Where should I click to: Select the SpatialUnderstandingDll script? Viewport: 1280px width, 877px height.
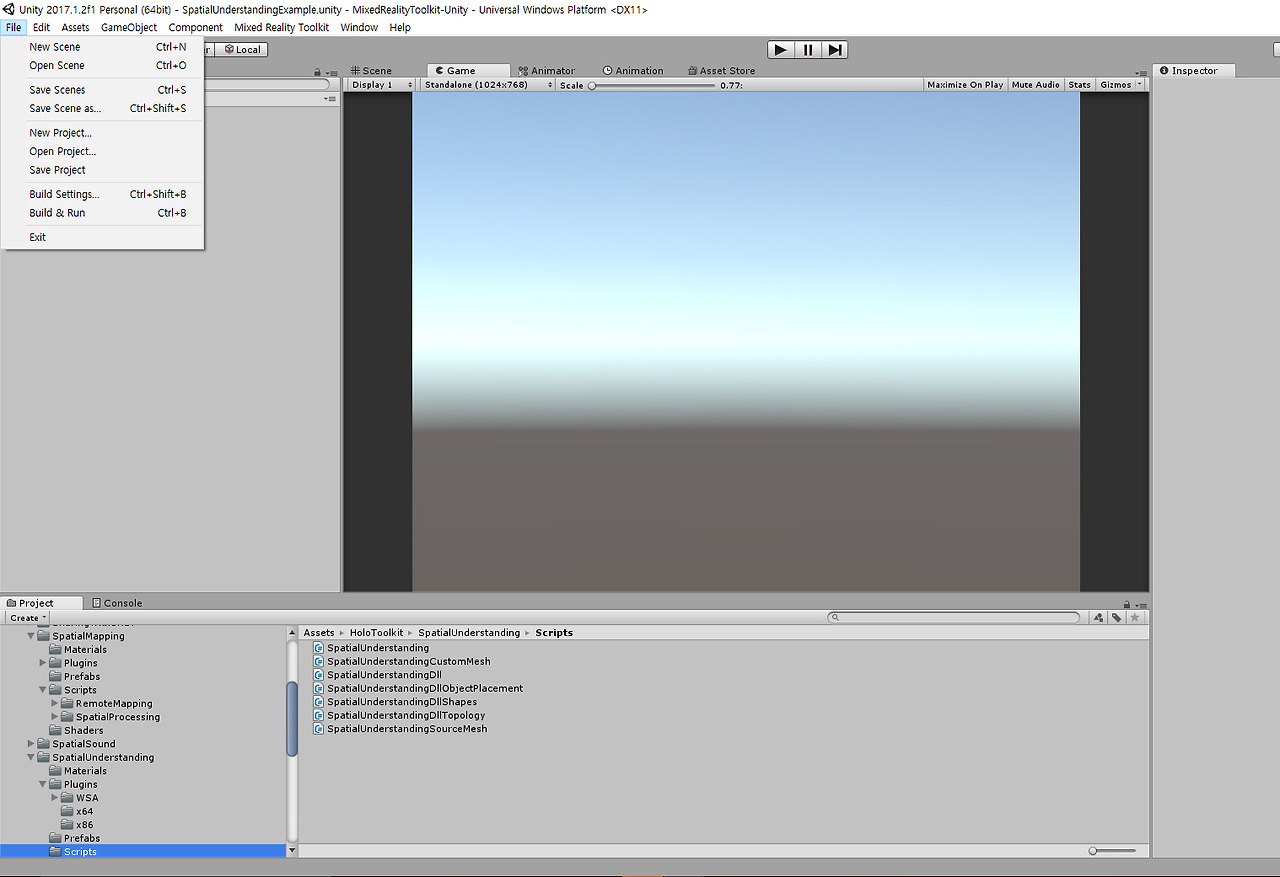click(x=378, y=675)
